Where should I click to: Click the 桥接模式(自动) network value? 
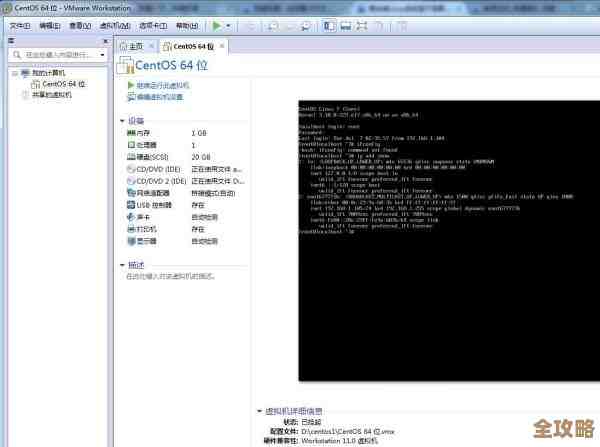click(213, 193)
